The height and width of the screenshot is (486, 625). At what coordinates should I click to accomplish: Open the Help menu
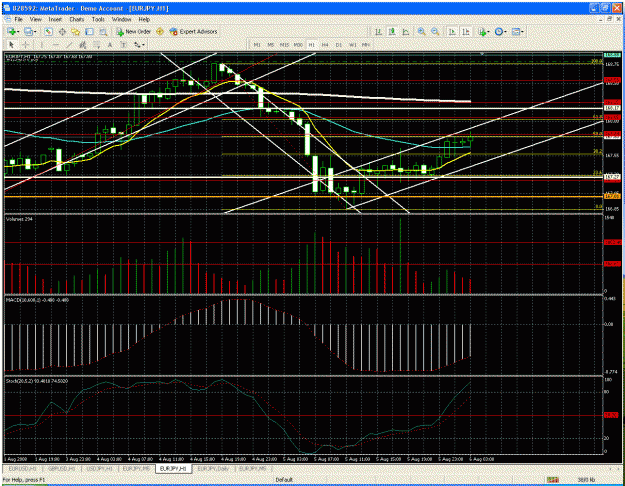coord(144,19)
